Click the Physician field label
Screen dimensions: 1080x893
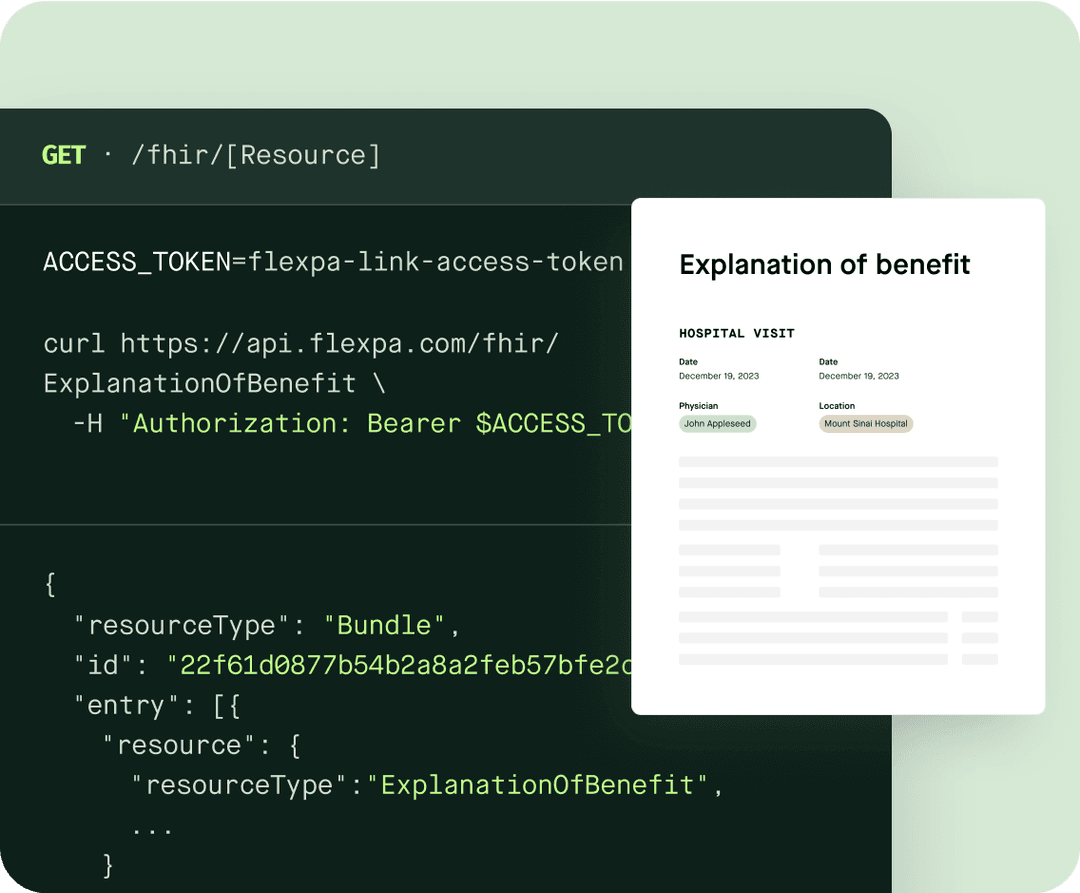pyautogui.click(x=698, y=406)
